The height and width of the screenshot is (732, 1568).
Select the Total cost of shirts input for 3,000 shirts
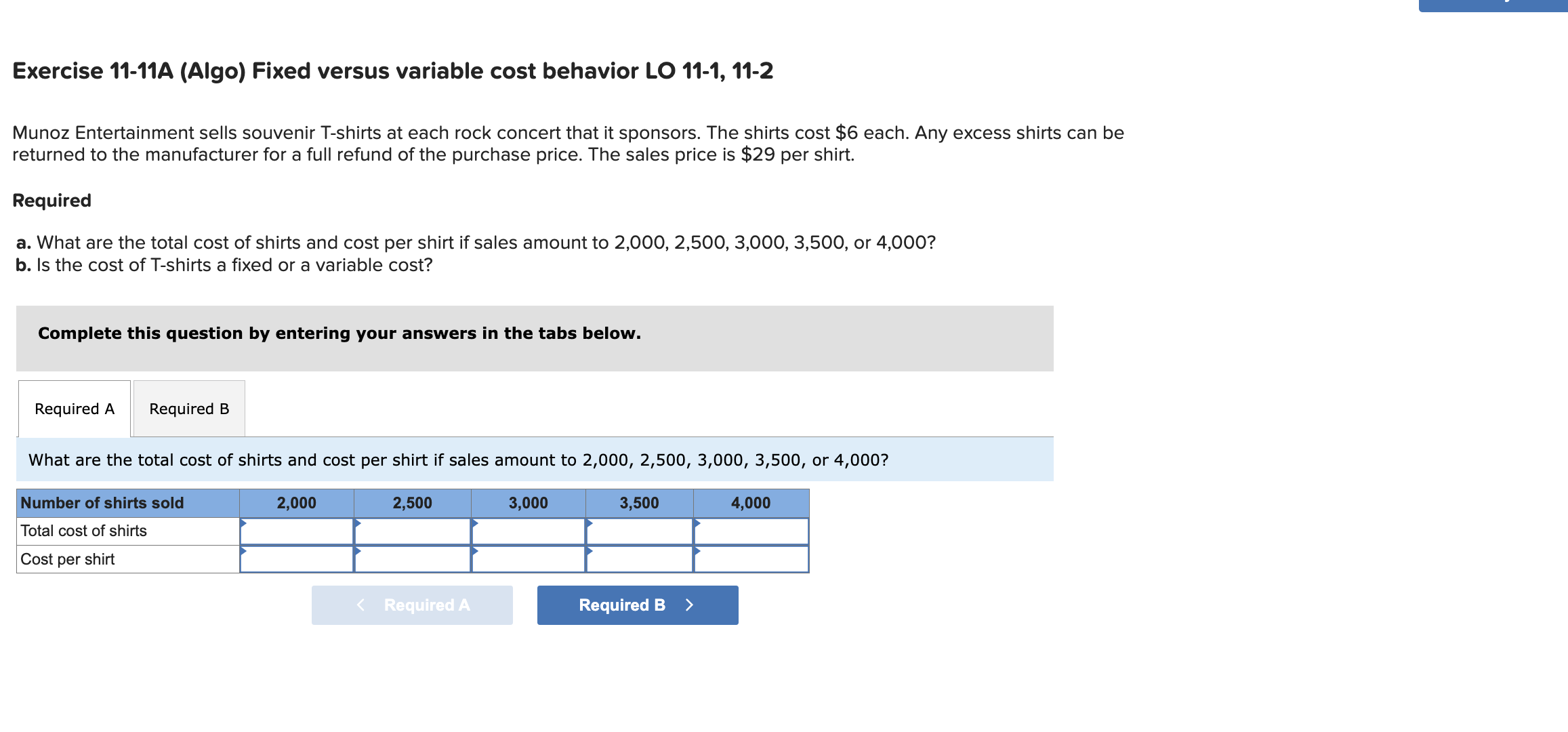pyautogui.click(x=528, y=531)
